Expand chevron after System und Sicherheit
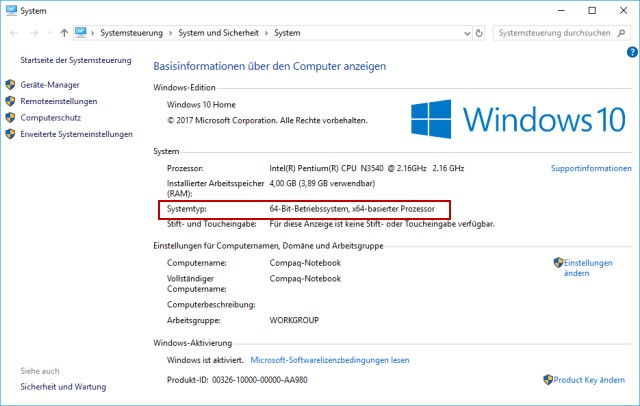The height and width of the screenshot is (406, 640). [x=267, y=33]
